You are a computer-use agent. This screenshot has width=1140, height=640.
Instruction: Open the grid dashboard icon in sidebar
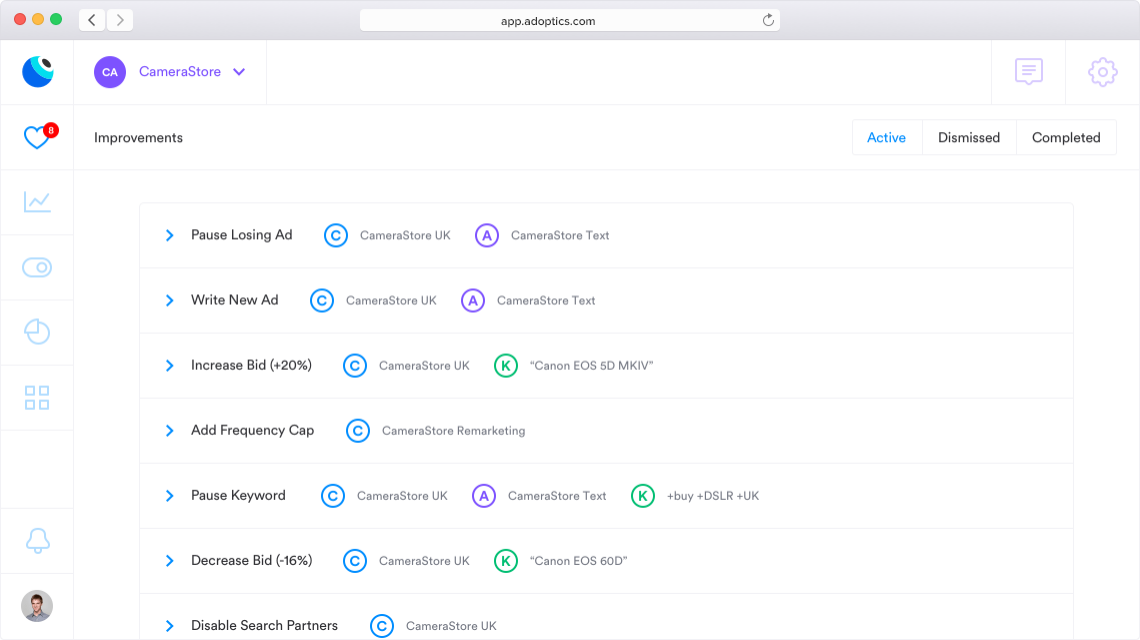point(37,398)
